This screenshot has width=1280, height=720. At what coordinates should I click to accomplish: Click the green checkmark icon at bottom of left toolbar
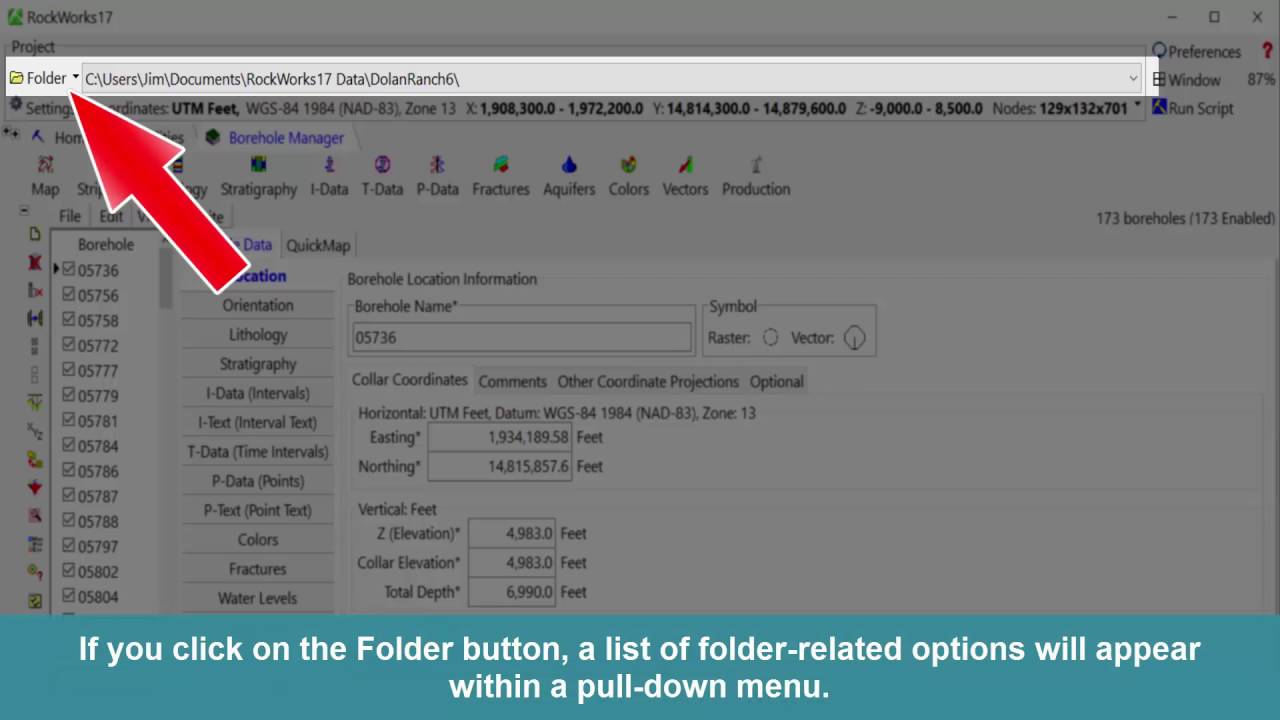coord(35,601)
